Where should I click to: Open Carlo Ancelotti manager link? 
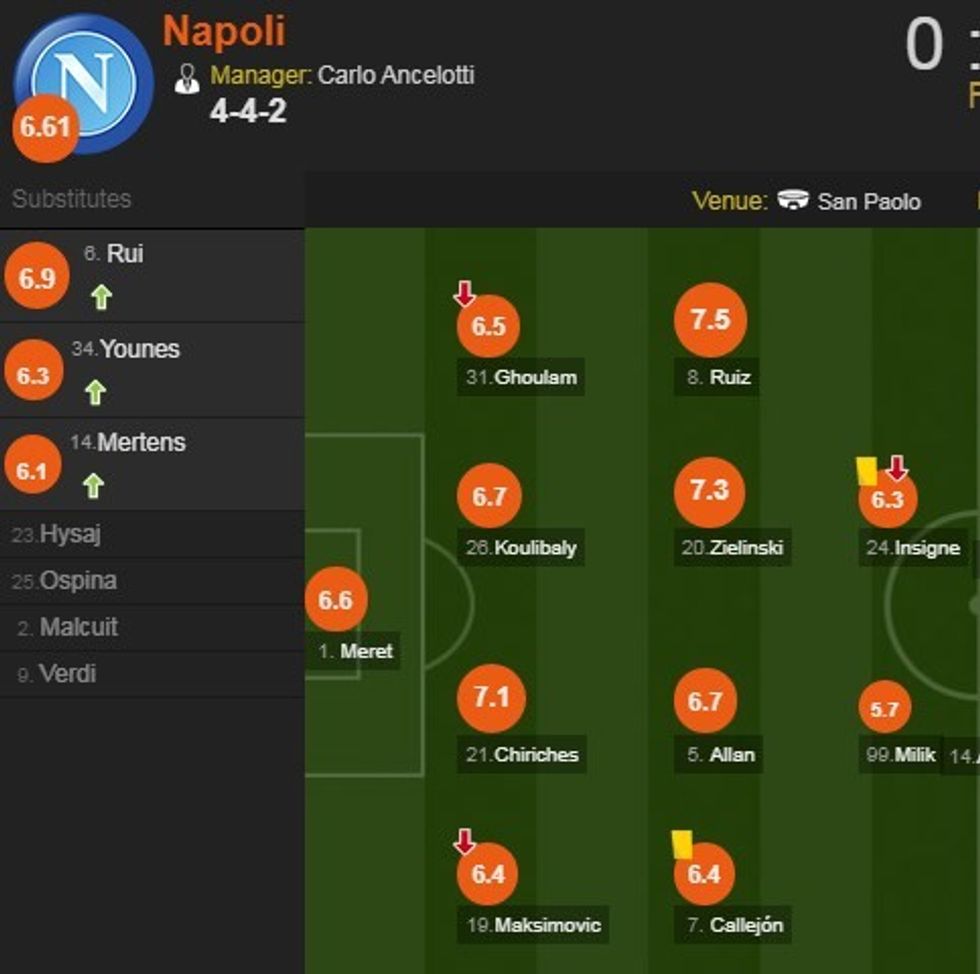[395, 75]
